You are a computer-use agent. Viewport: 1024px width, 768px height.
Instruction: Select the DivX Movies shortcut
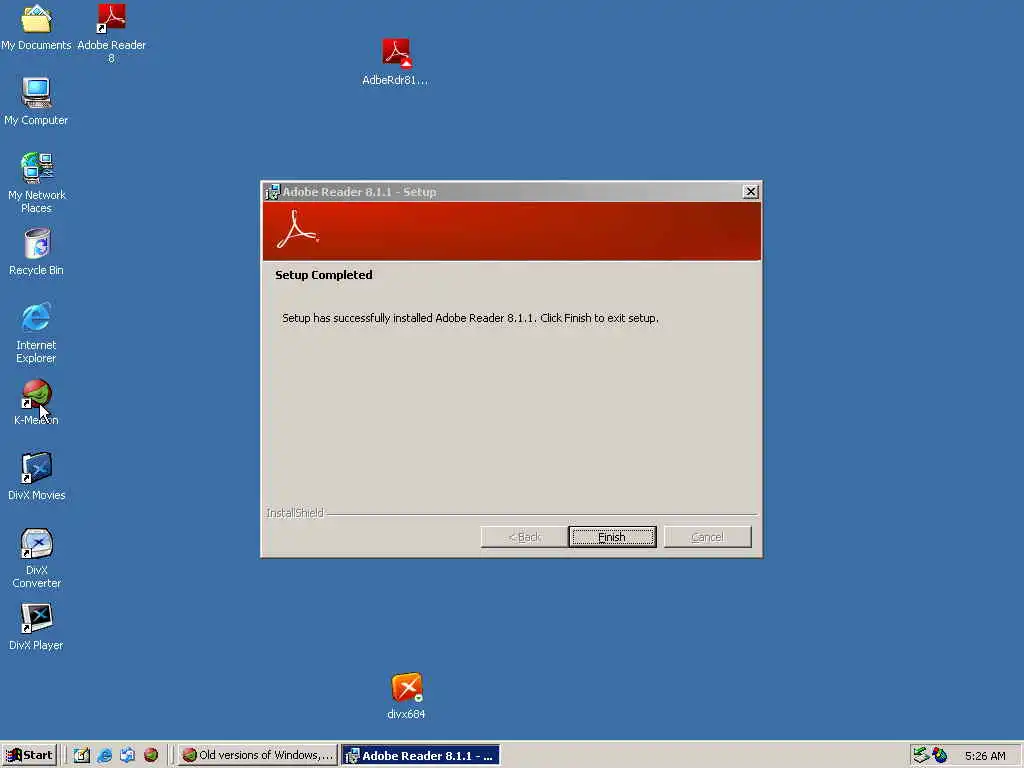37,477
